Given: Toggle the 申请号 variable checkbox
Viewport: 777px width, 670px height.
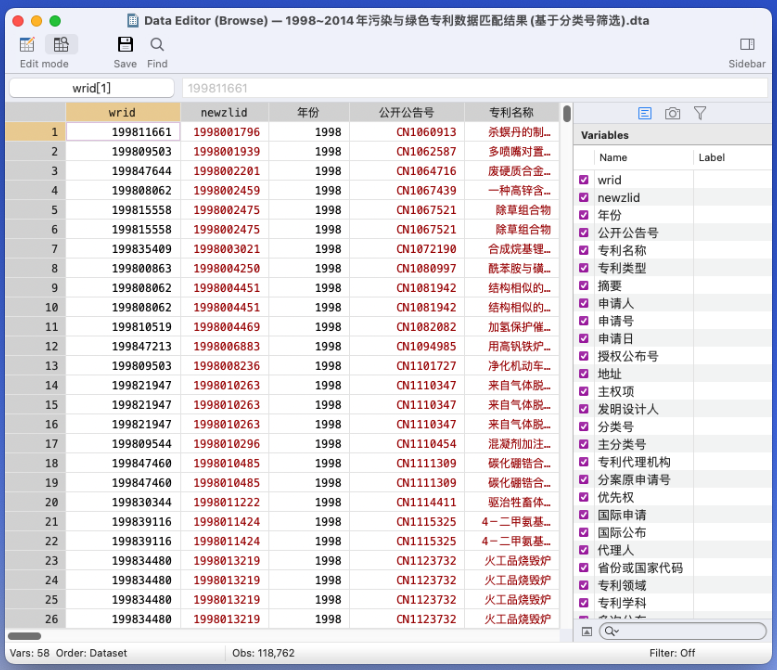Looking at the screenshot, I should tap(584, 321).
